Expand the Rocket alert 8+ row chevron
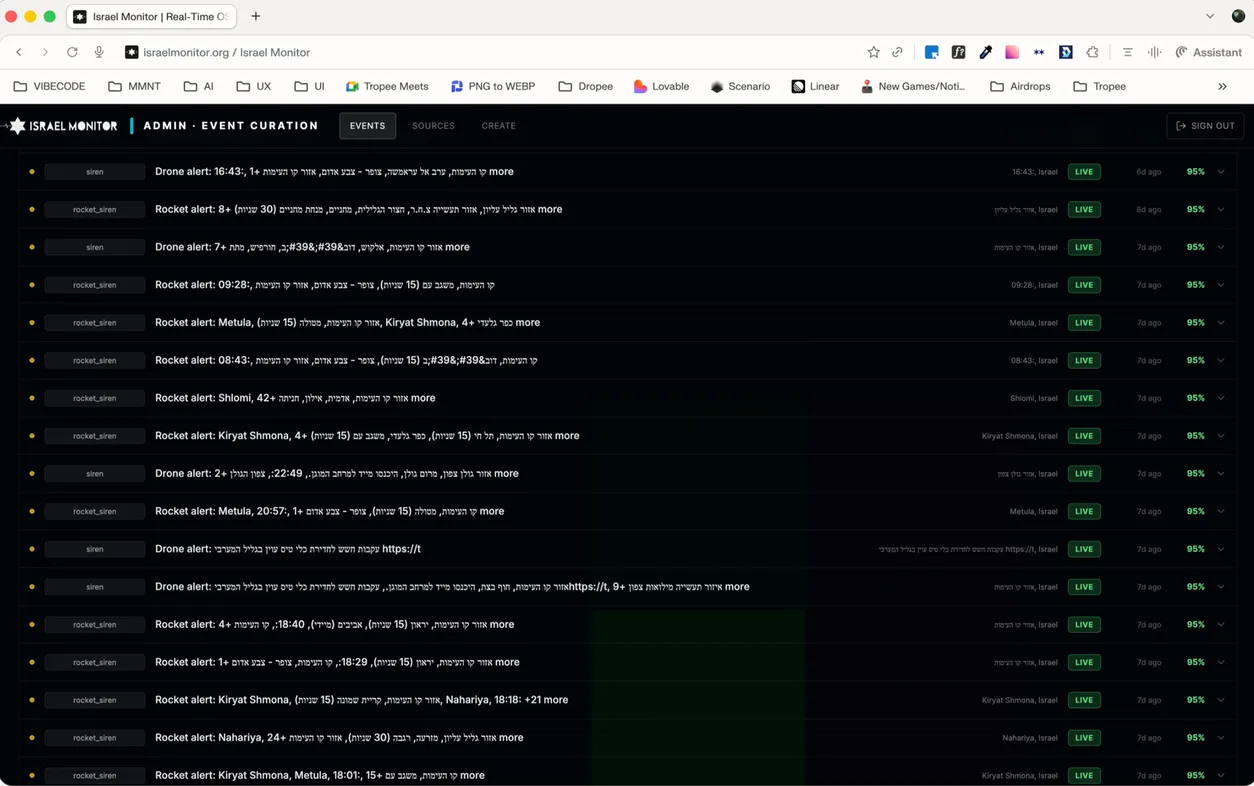Image resolution: width=1254 pixels, height=786 pixels. coord(1220,210)
